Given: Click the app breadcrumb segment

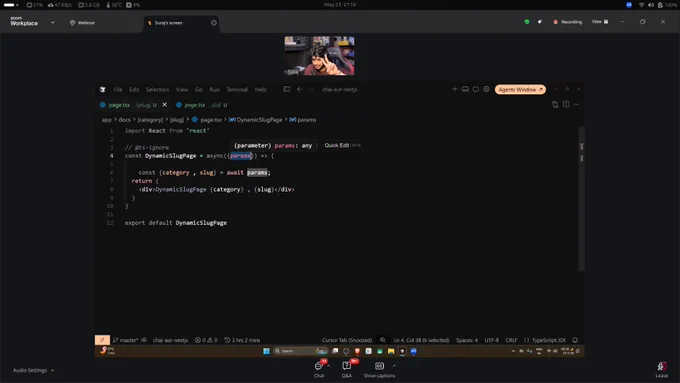Looking at the screenshot, I should coord(106,120).
